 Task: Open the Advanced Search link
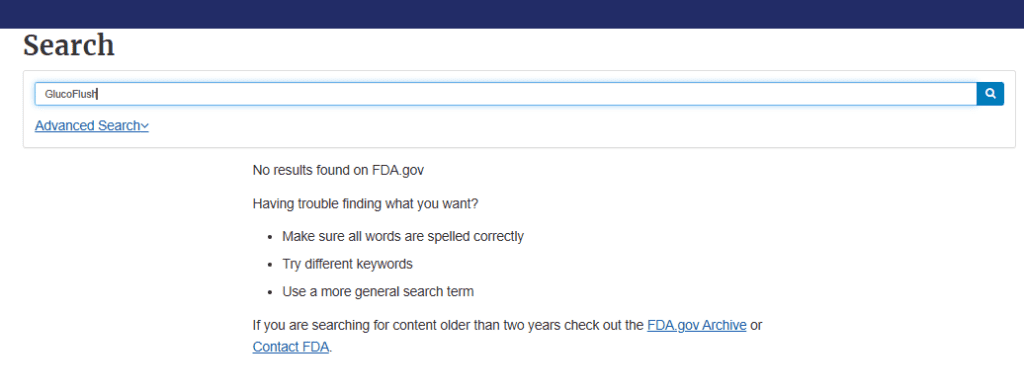(91, 125)
